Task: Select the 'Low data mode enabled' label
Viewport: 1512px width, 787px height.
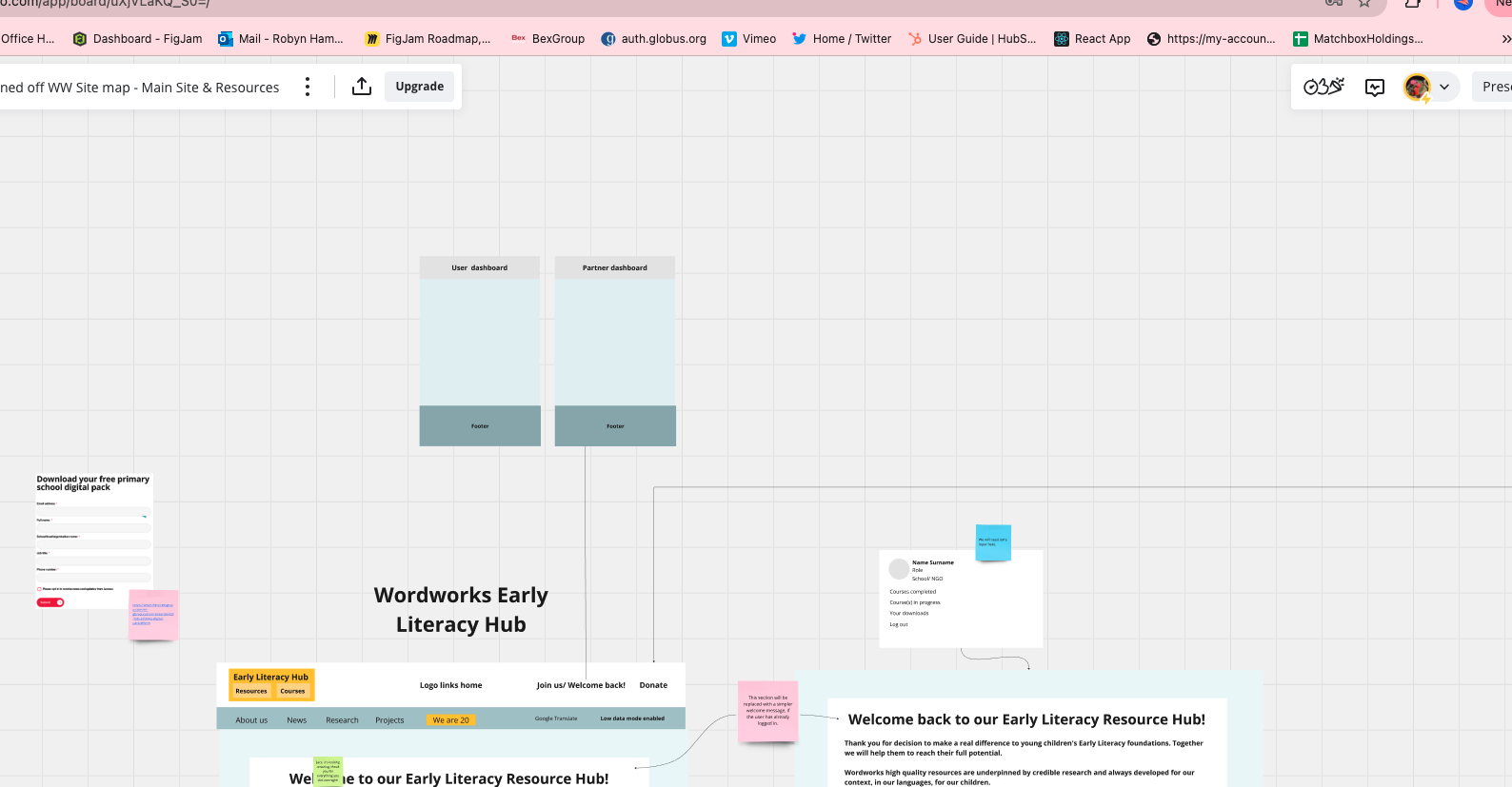Action: pos(631,718)
